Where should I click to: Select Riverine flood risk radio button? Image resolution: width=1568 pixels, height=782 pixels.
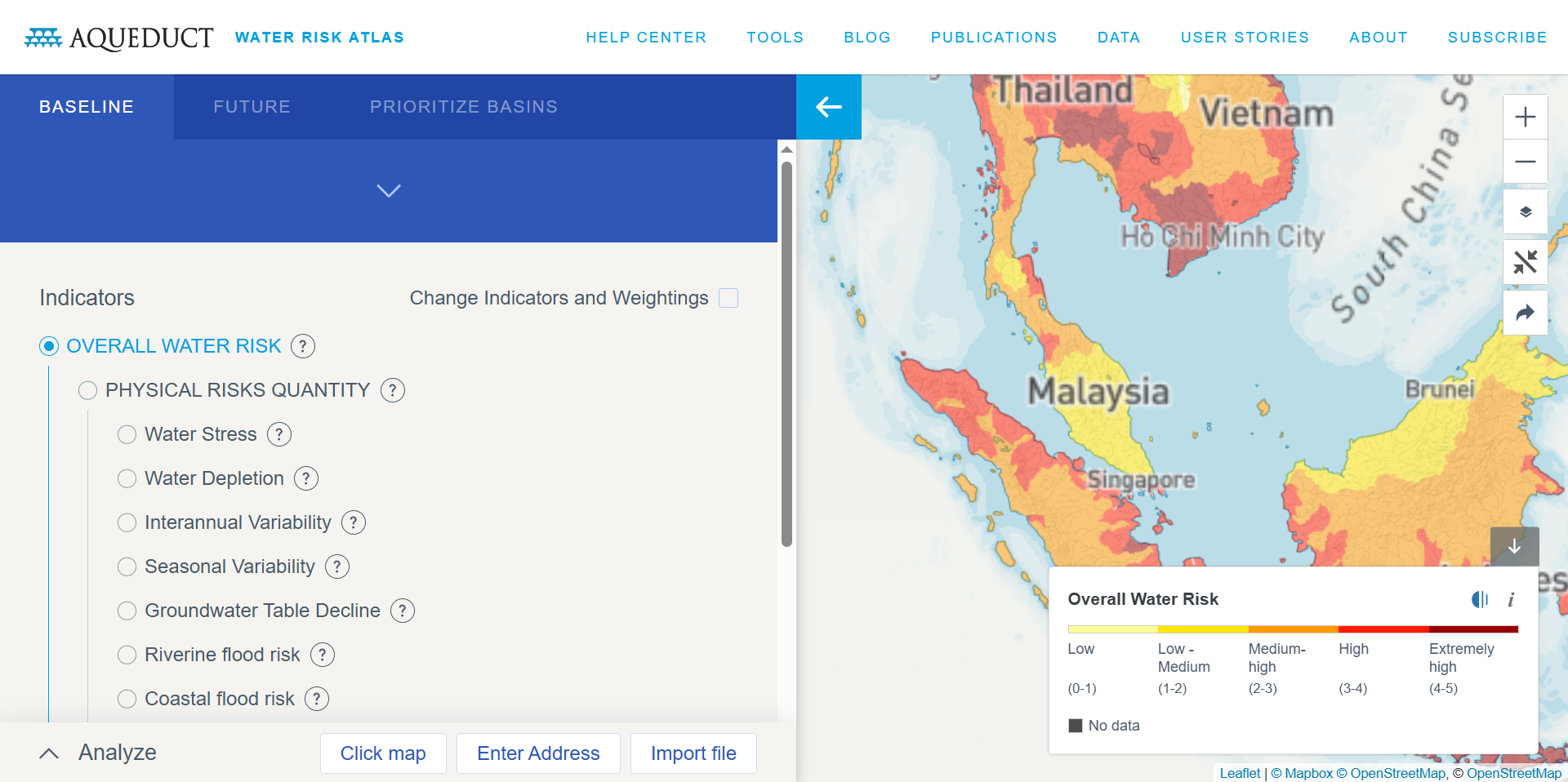pyautogui.click(x=127, y=655)
